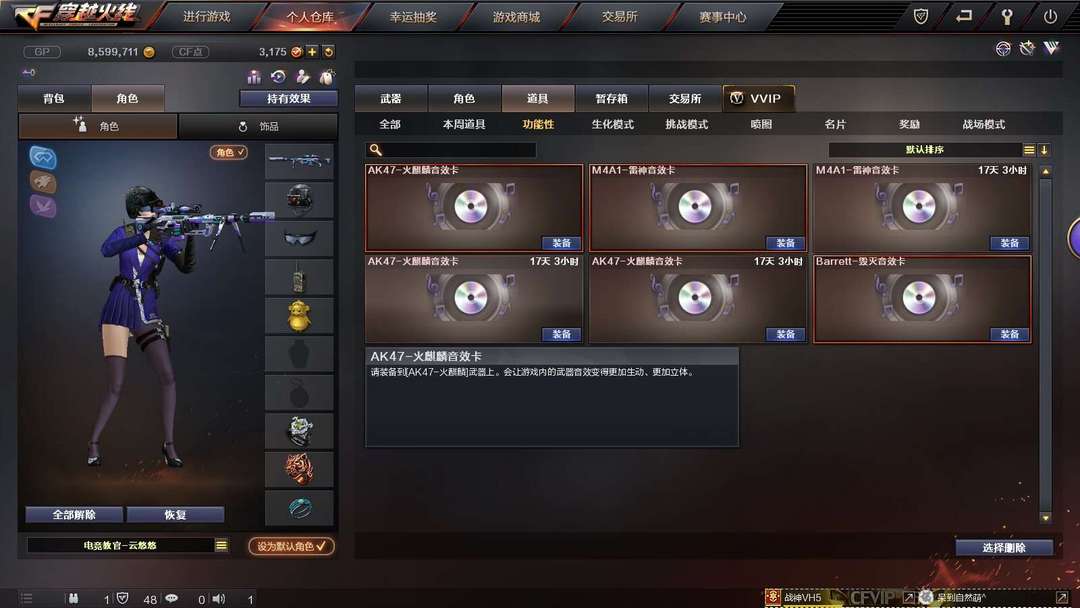
Task: Click the shield icon in top bar
Action: (921, 17)
